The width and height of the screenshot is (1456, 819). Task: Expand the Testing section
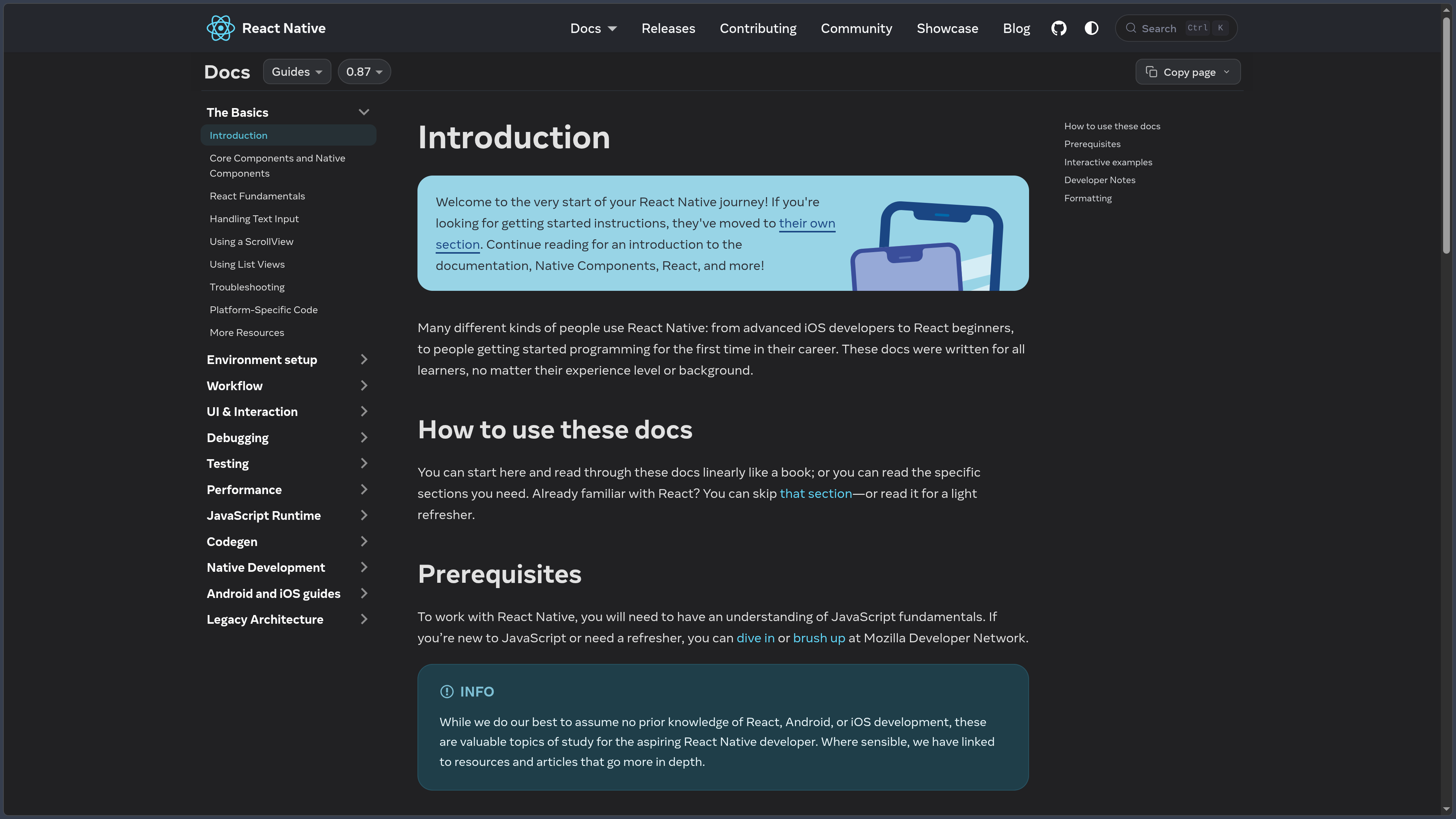[364, 463]
